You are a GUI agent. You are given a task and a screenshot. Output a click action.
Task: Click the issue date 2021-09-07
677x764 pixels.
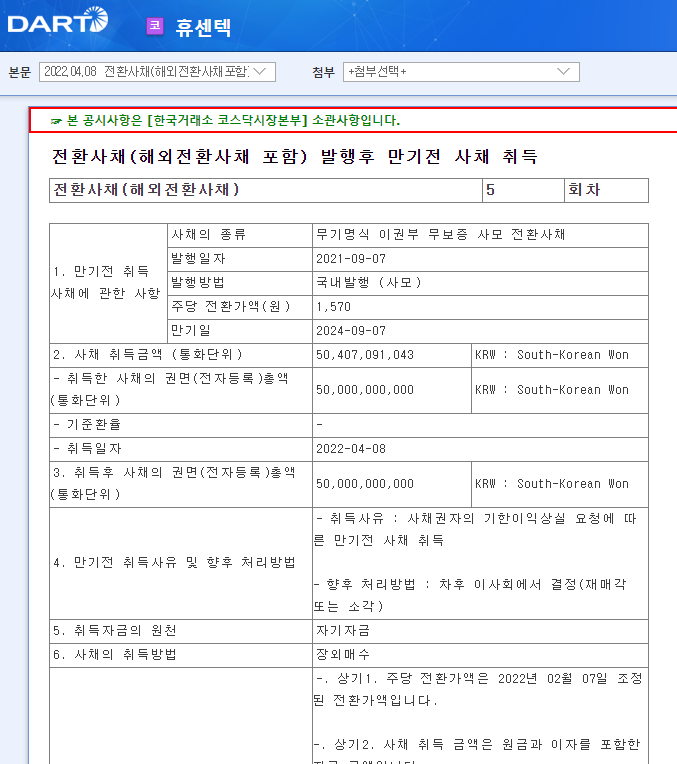coord(351,259)
